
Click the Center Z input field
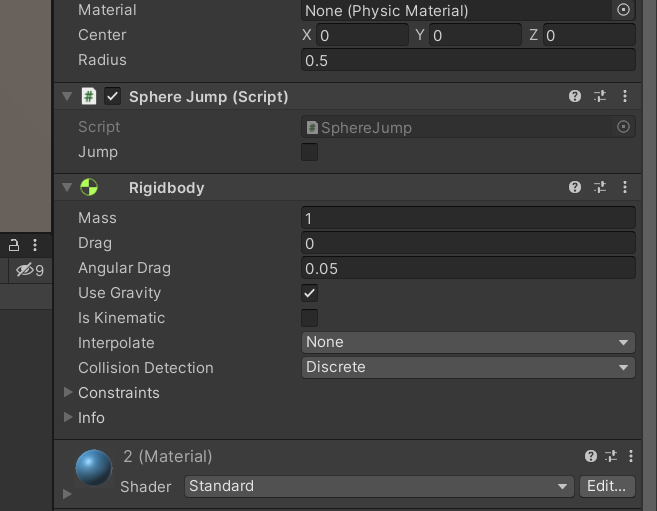click(589, 35)
